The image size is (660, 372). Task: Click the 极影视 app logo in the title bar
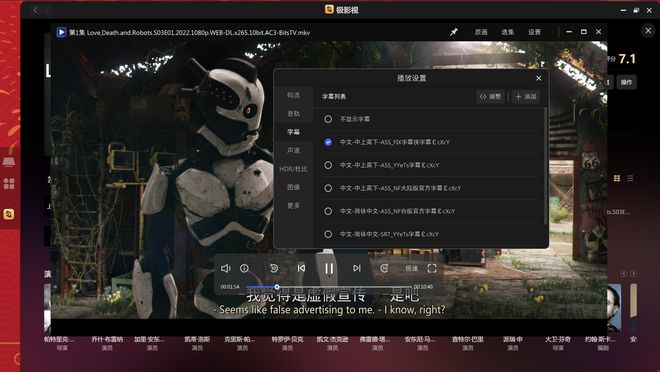[329, 9]
